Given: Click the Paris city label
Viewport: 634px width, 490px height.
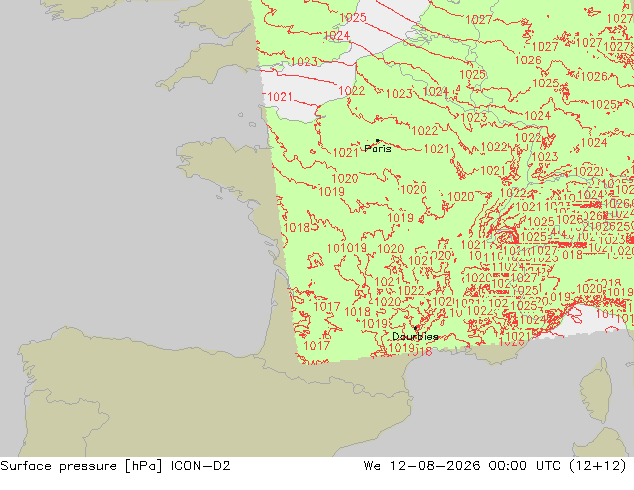Looking at the screenshot, I should [x=378, y=148].
